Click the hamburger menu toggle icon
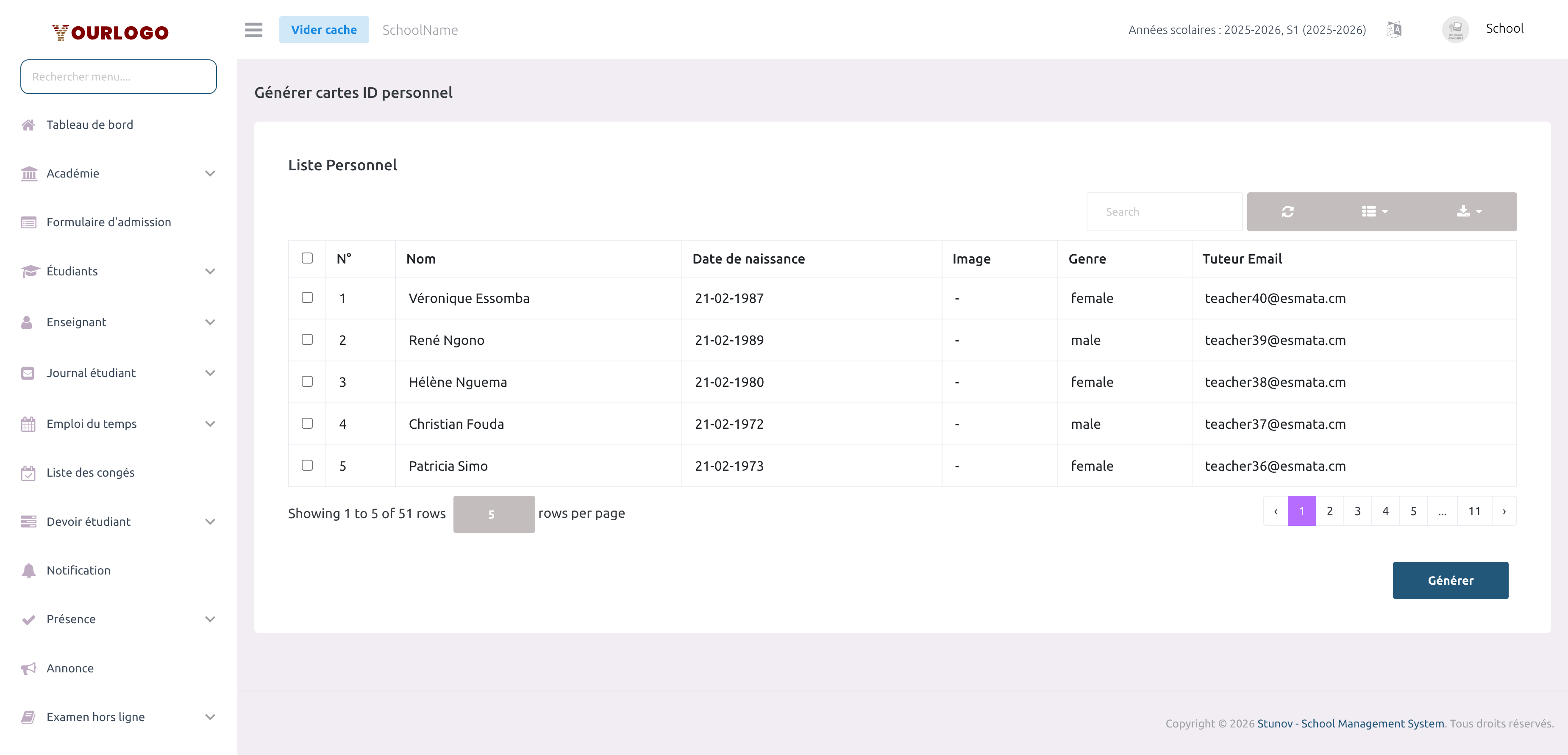 point(253,30)
